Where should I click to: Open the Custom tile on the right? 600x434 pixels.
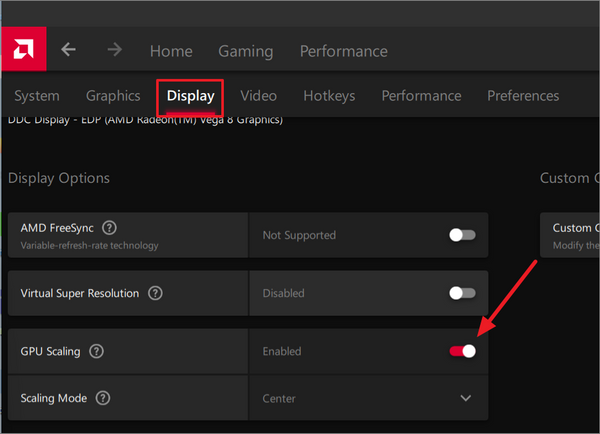pyautogui.click(x=570, y=235)
